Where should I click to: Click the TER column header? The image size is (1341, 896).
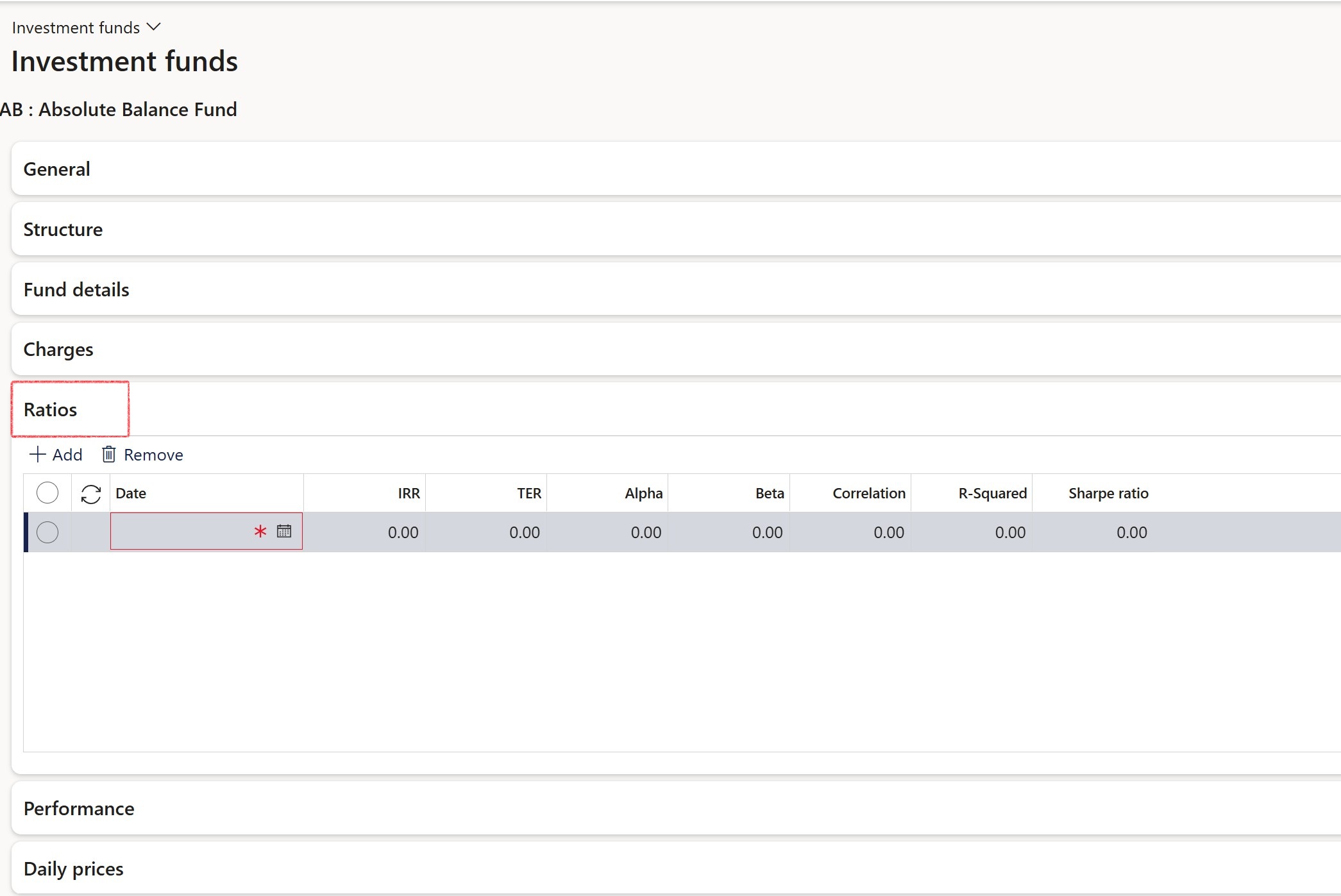(x=486, y=493)
